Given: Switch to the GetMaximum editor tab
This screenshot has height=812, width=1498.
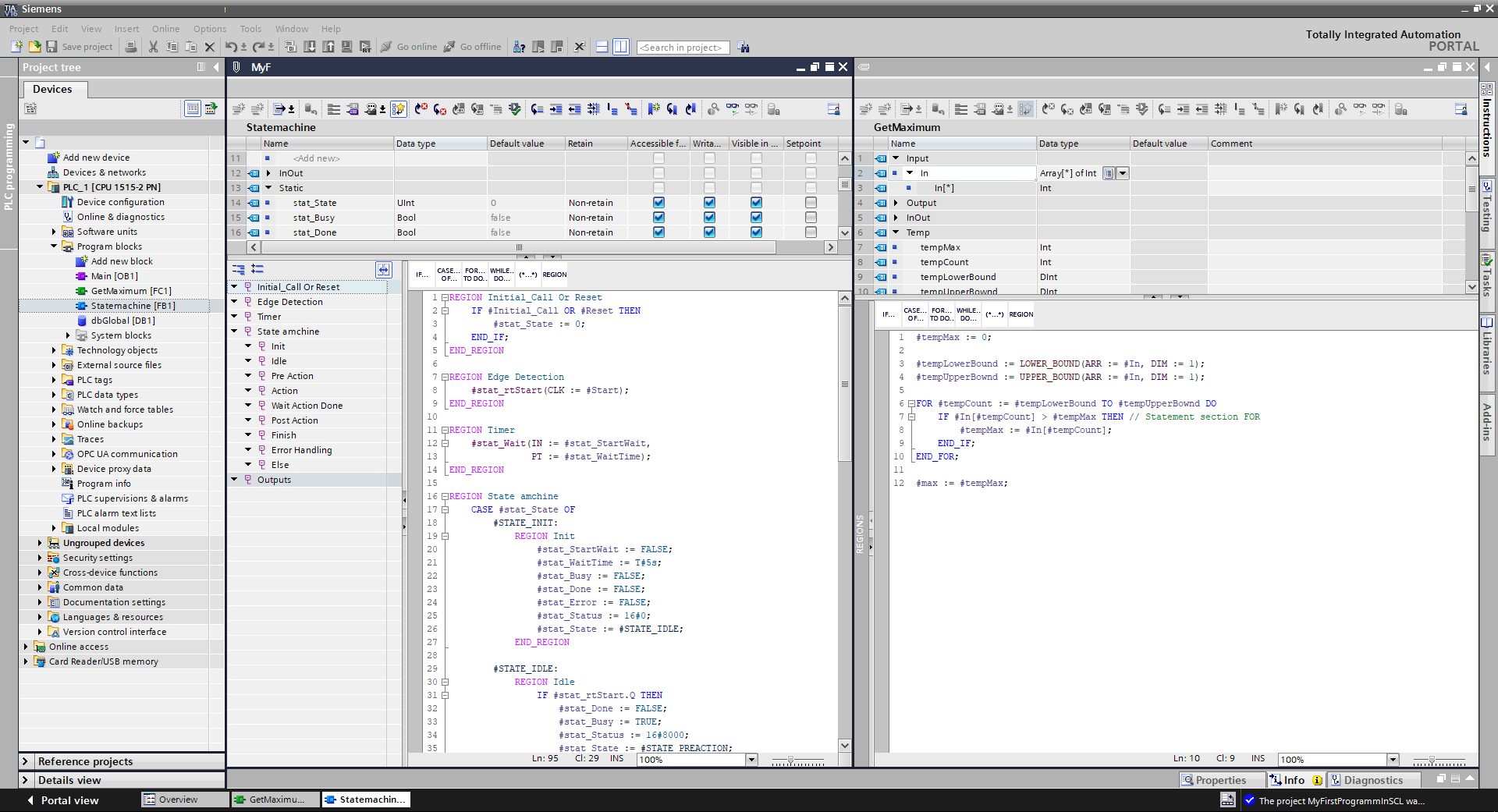Looking at the screenshot, I should point(275,800).
